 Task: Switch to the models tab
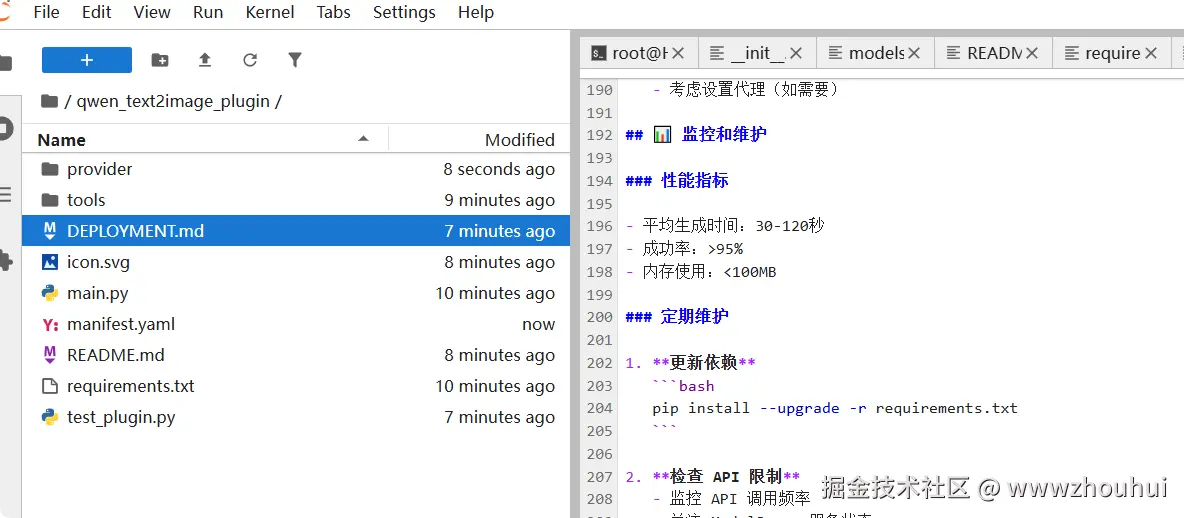[x=876, y=53]
